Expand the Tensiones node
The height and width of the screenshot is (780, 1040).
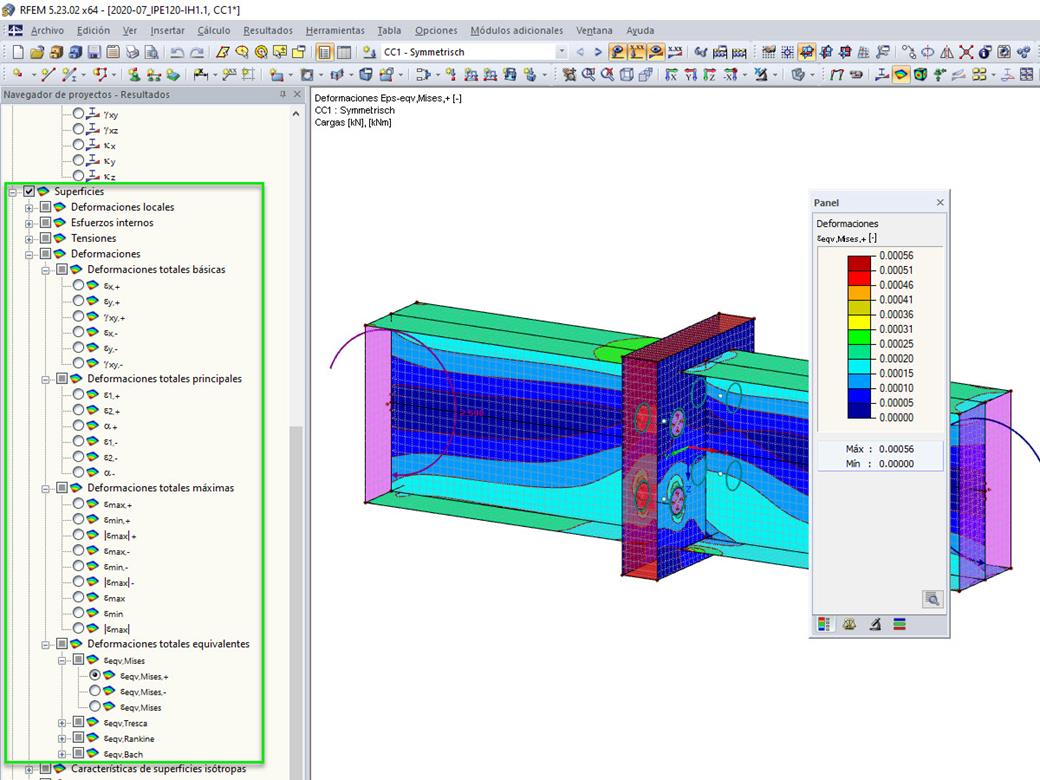(29, 239)
